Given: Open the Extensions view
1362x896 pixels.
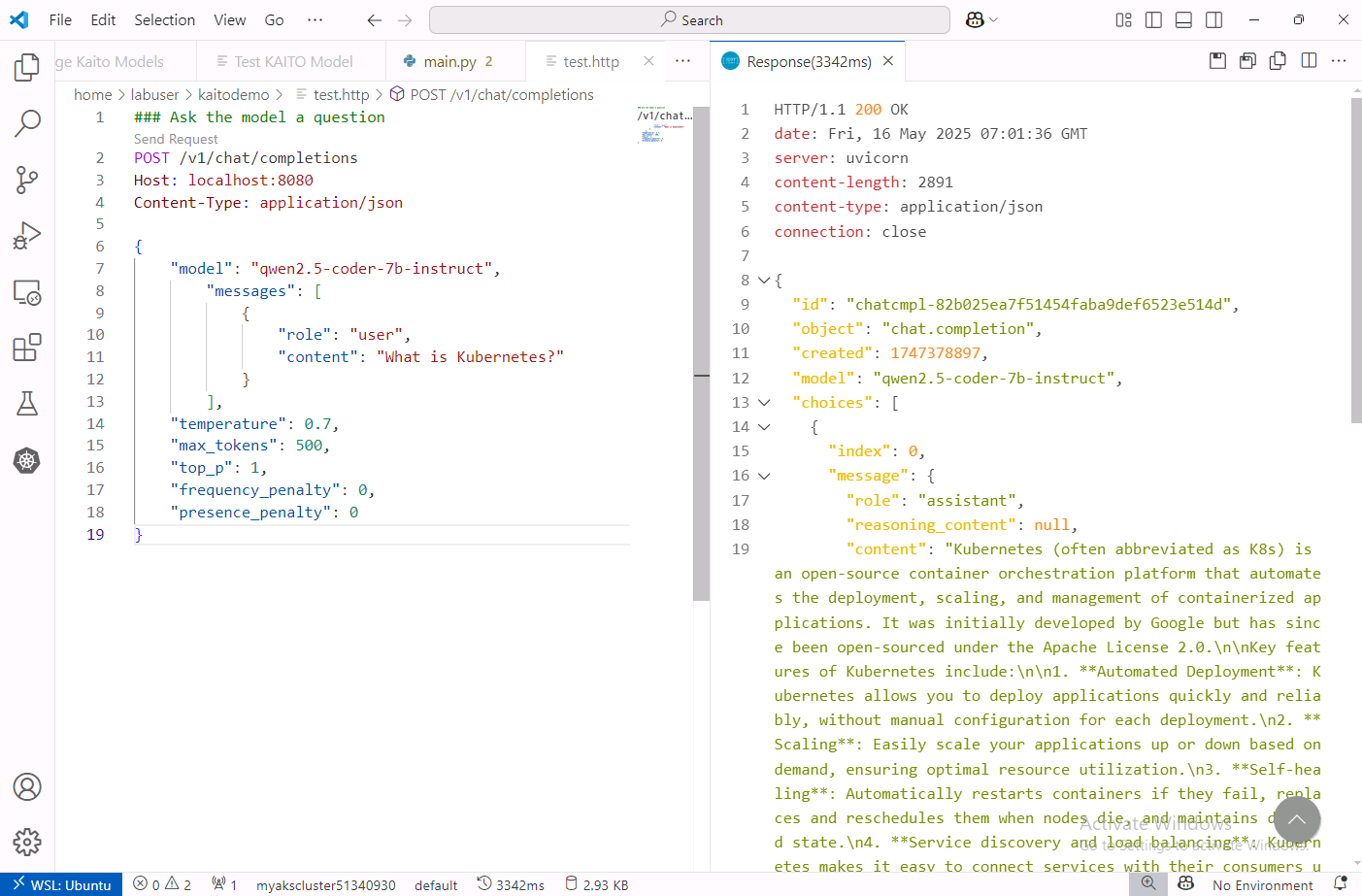Looking at the screenshot, I should point(27,348).
